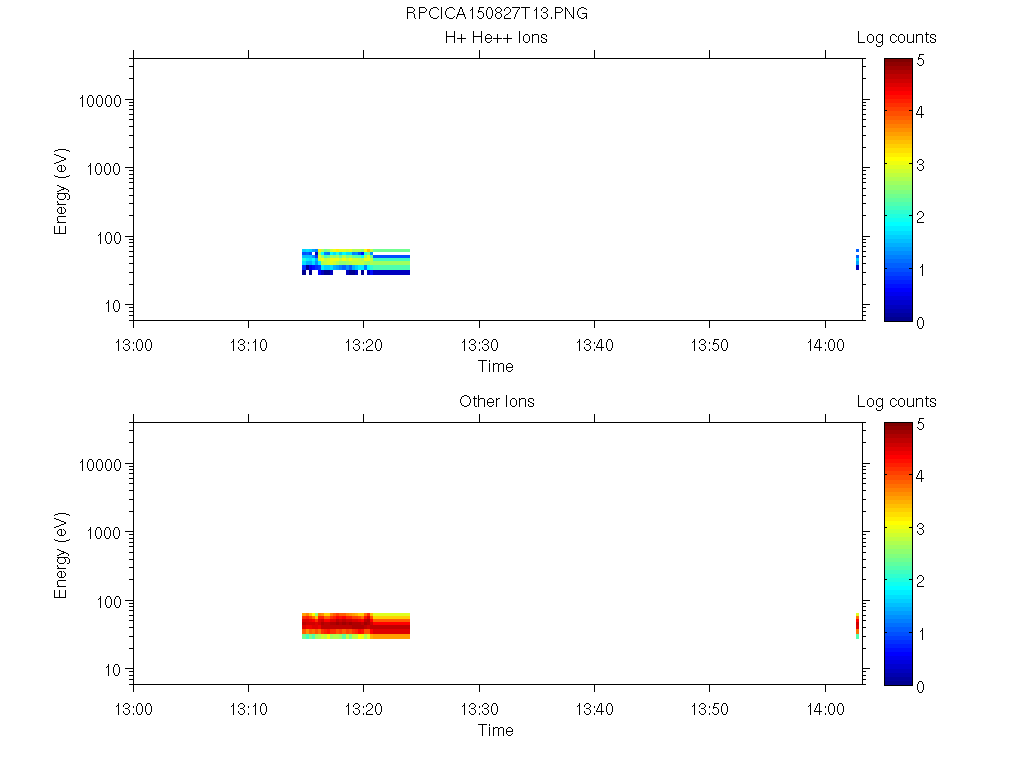The image size is (1024, 768).
Task: Click the 13:20 tick label on upper plot
Action: pos(363,345)
